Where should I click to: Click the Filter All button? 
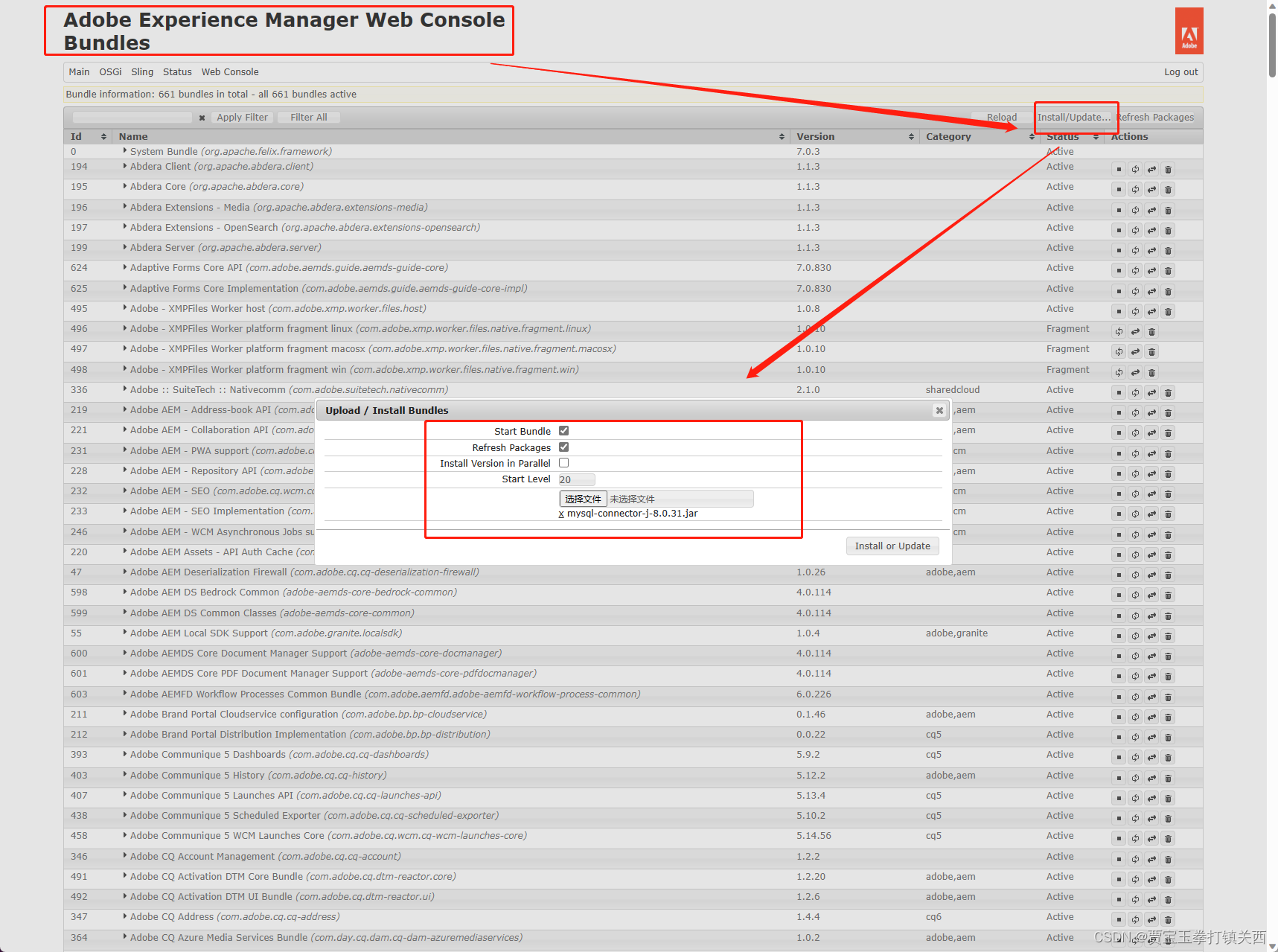point(308,118)
